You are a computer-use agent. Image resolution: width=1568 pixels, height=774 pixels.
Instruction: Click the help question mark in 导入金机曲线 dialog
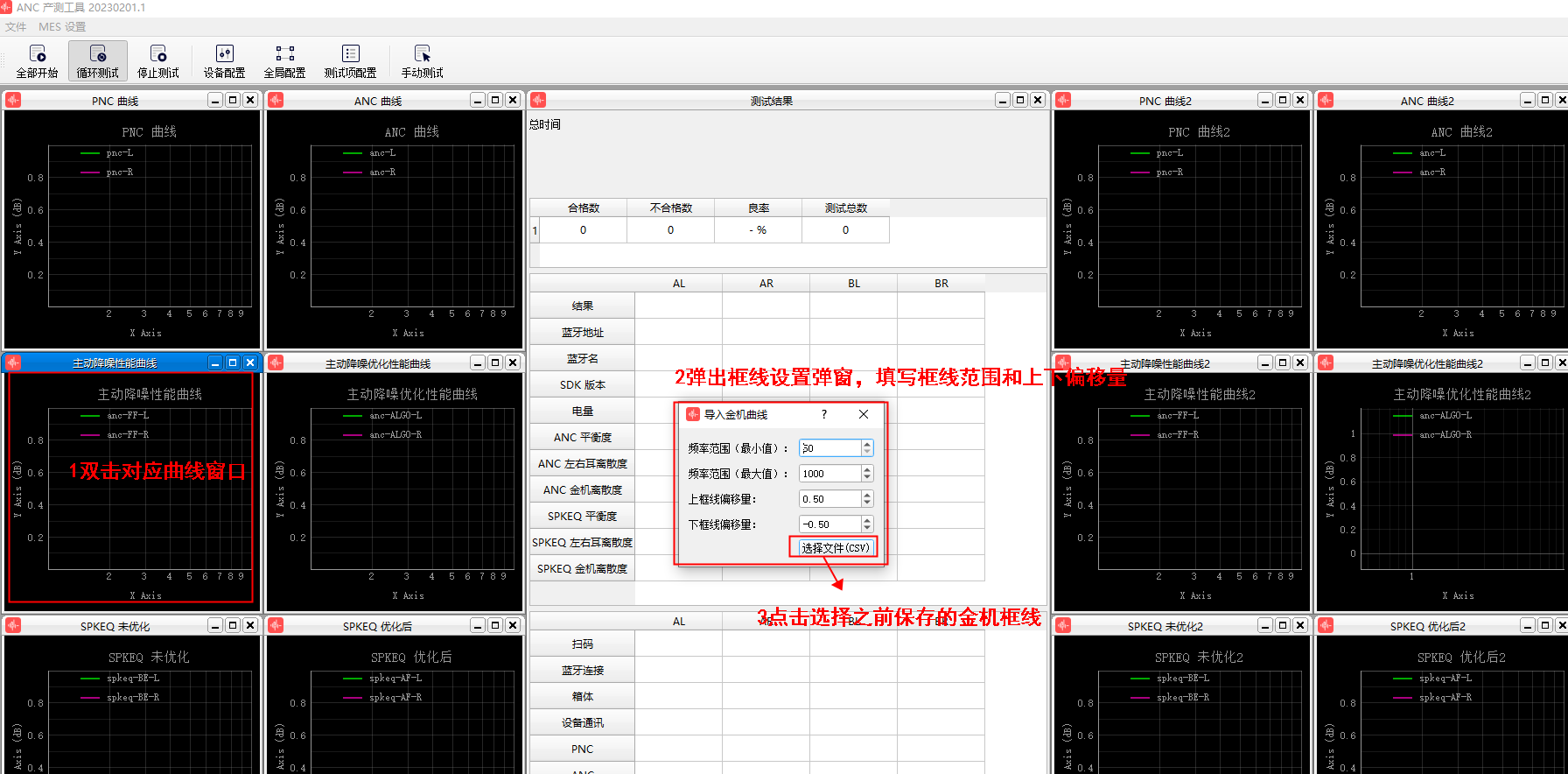tap(824, 414)
